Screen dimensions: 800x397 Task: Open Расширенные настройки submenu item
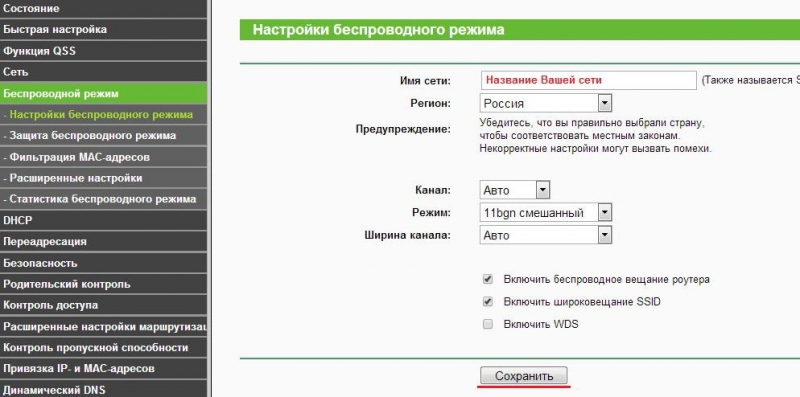(x=104, y=178)
